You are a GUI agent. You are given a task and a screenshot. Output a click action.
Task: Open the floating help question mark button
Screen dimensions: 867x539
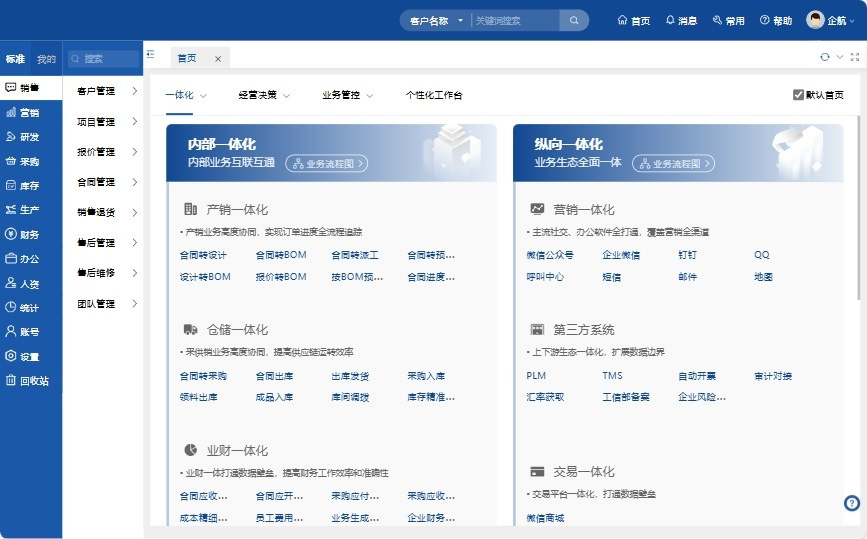852,503
